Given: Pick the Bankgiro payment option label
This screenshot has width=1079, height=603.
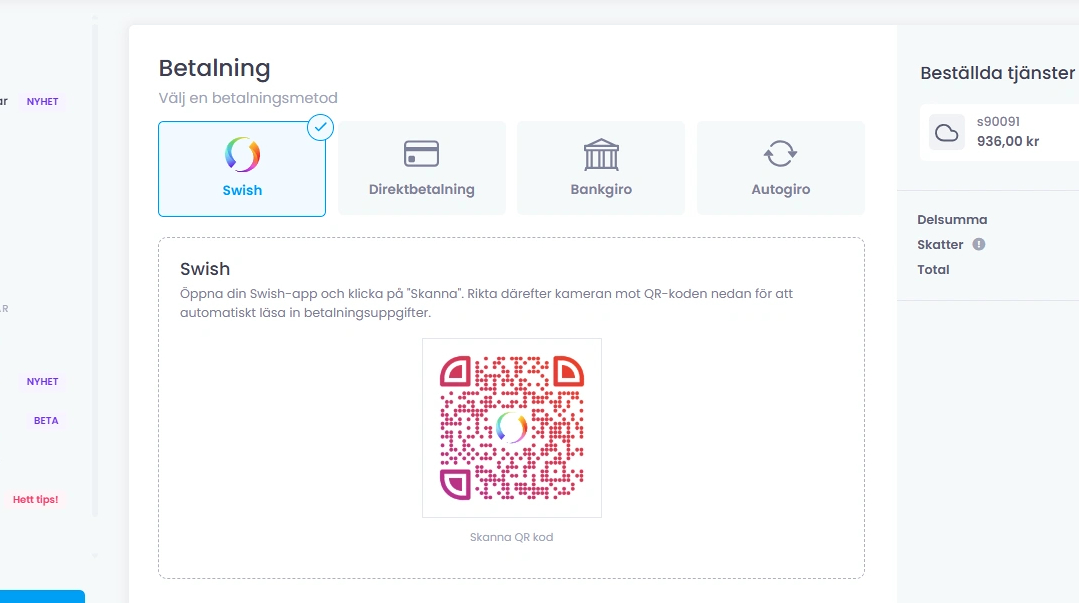Looking at the screenshot, I should click(601, 189).
